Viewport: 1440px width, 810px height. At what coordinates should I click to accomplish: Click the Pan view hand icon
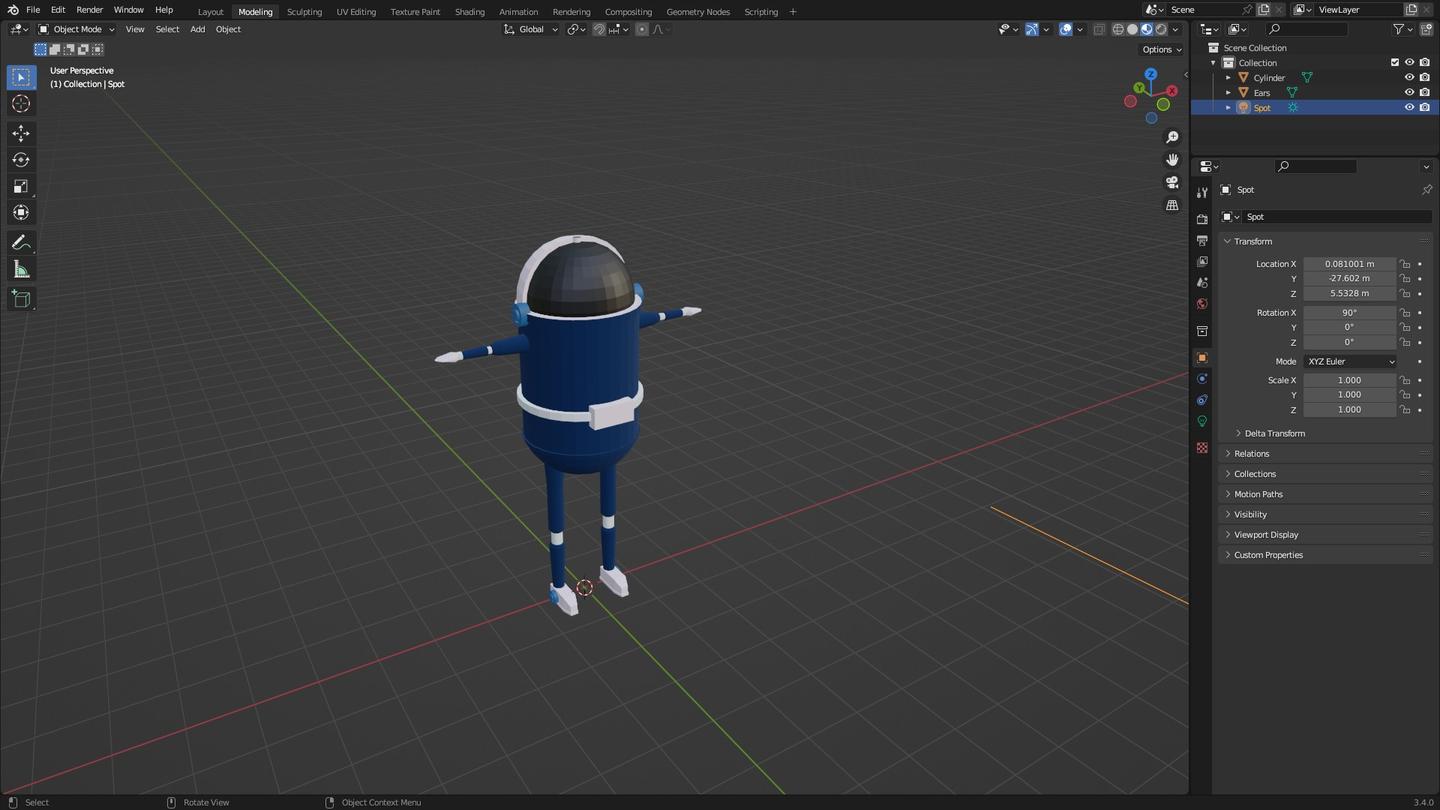tap(1172, 160)
